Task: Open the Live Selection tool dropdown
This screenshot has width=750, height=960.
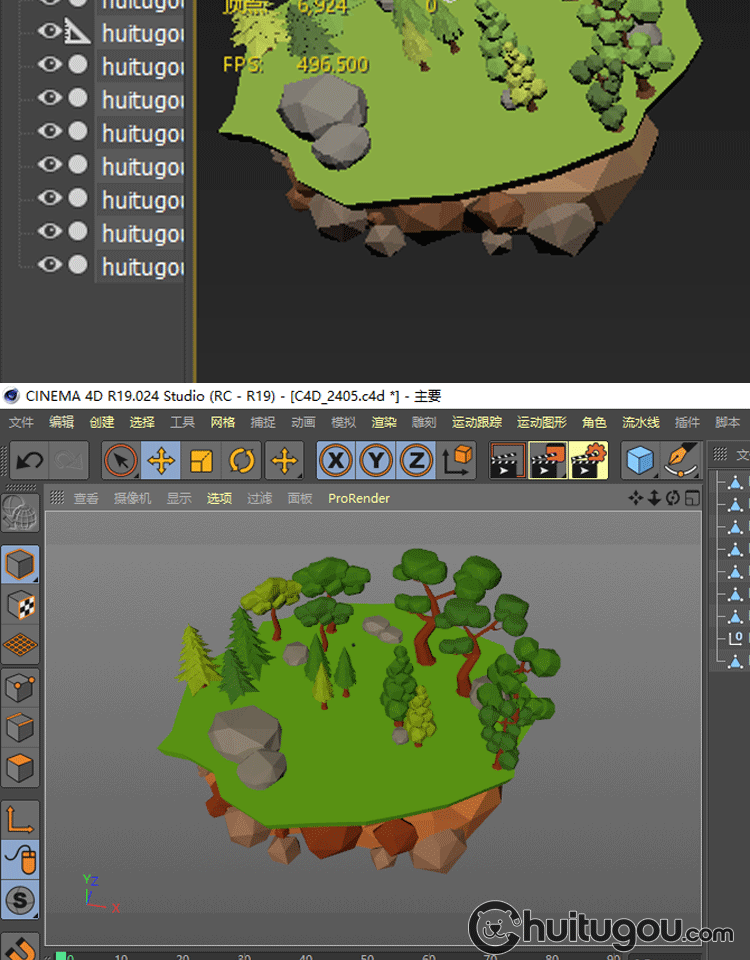Action: coord(121,461)
